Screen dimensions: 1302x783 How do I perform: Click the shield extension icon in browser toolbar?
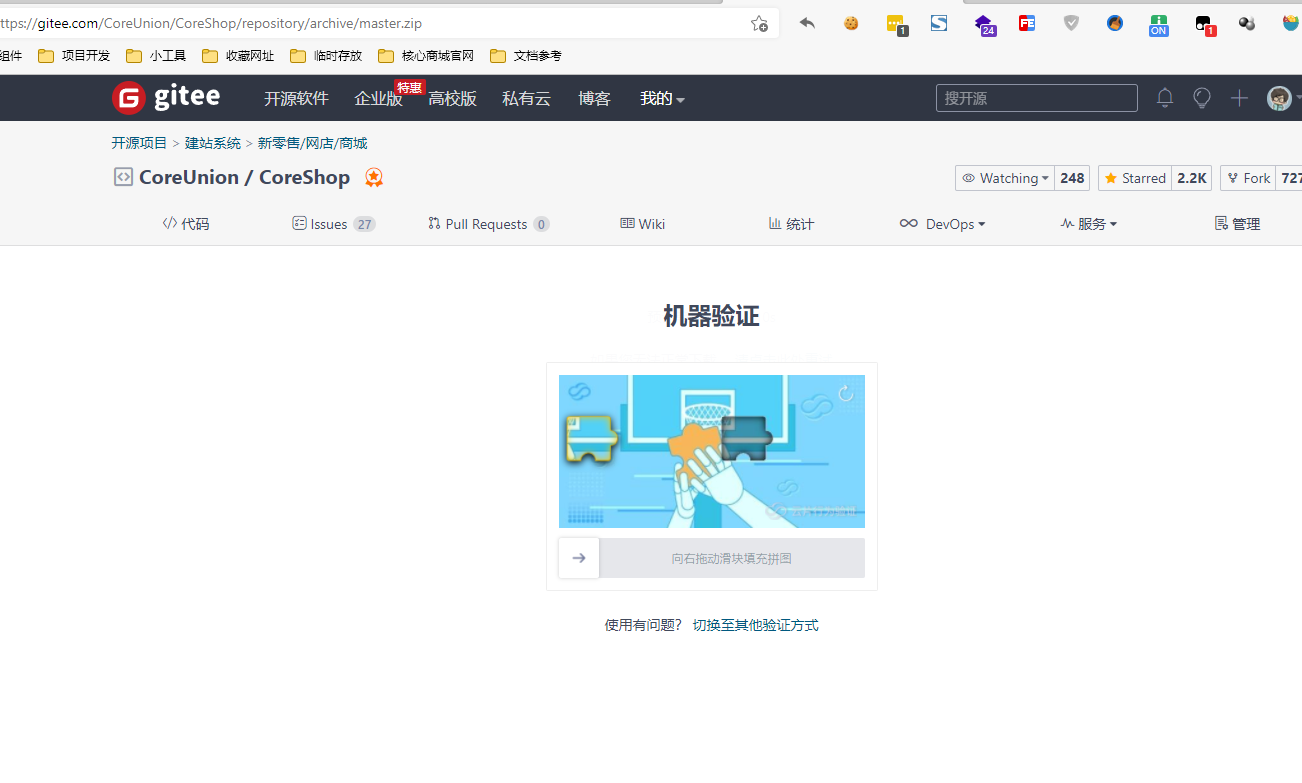click(x=1071, y=23)
